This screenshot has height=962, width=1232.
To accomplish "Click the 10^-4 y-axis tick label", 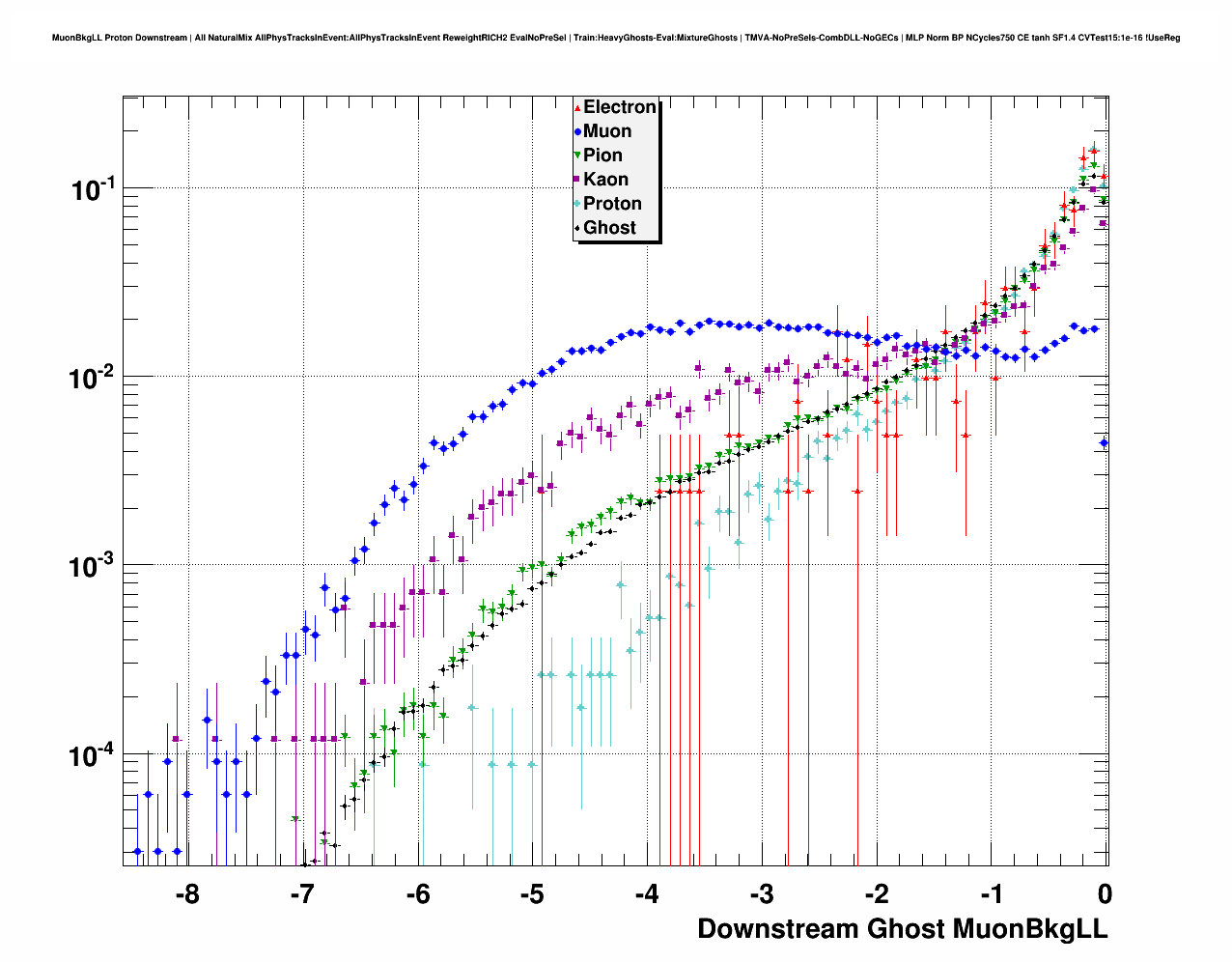I will point(93,755).
